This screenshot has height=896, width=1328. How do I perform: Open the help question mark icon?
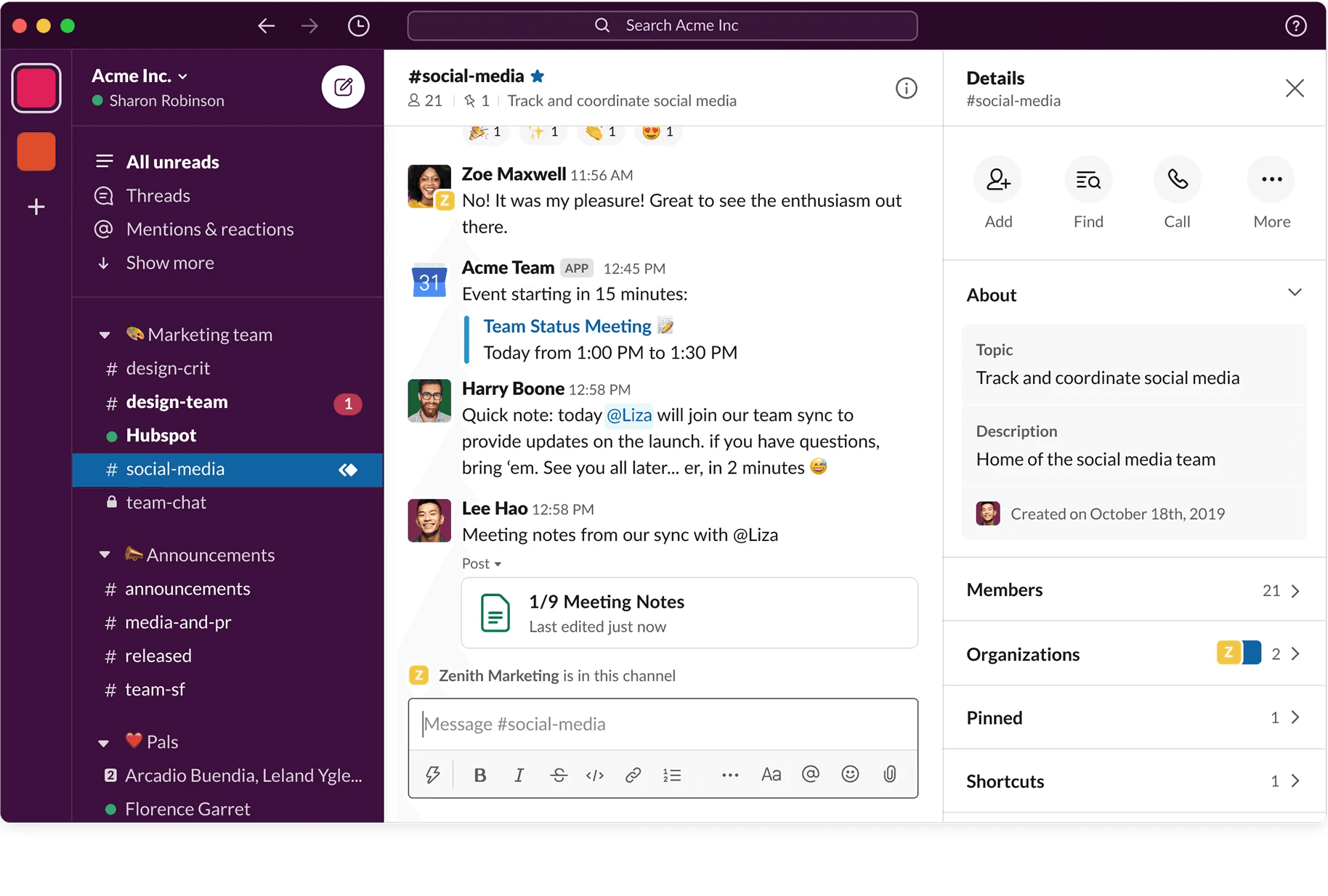point(1295,26)
